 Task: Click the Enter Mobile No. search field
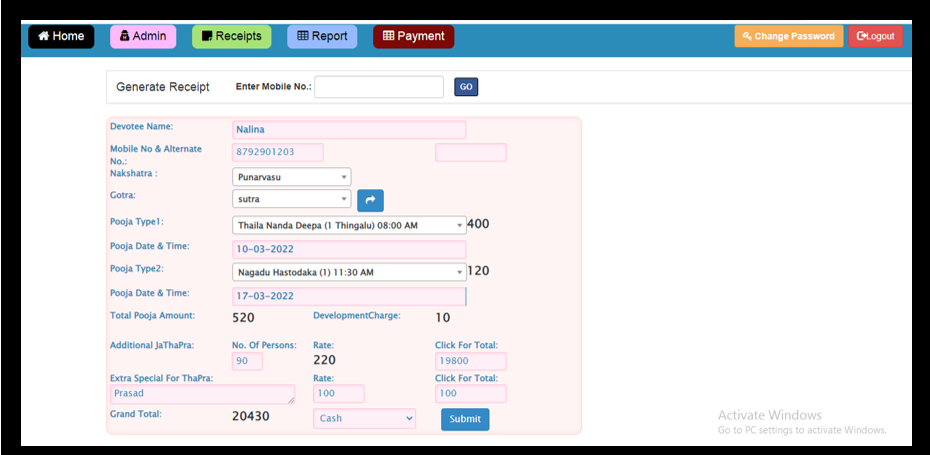(x=379, y=87)
